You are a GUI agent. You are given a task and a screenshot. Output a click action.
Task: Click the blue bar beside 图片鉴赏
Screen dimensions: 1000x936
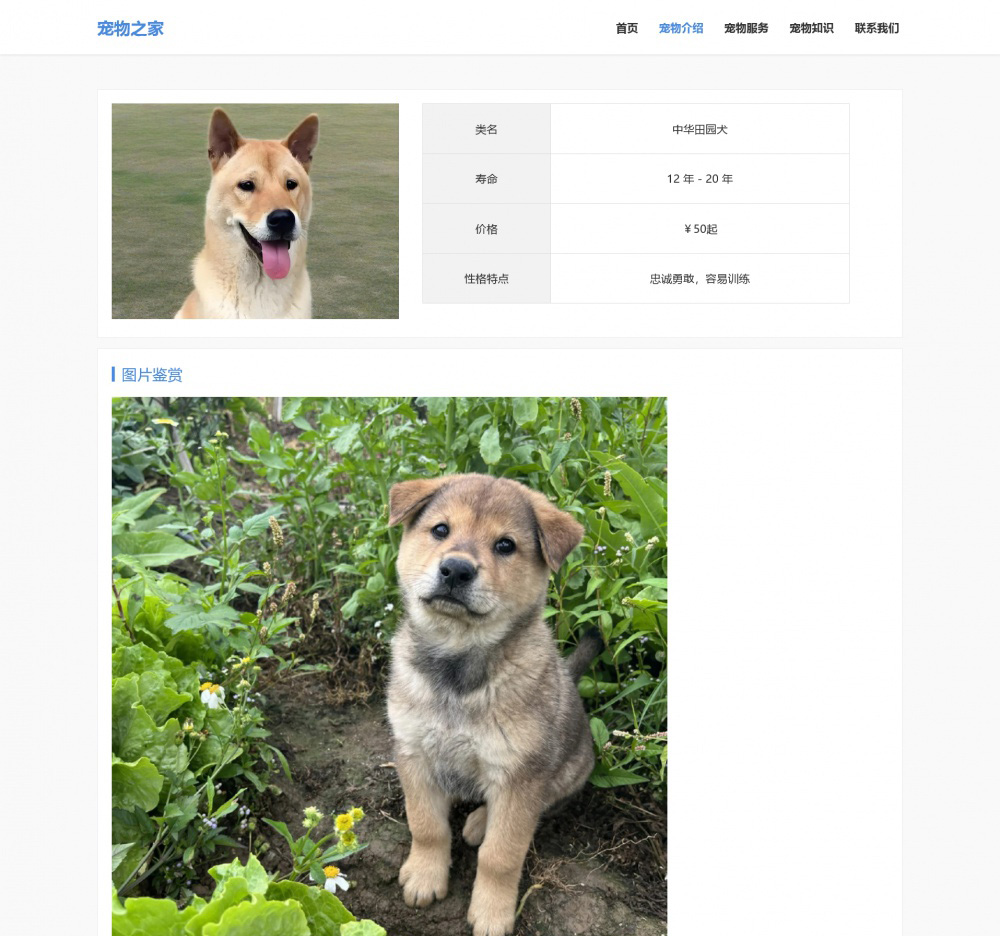coord(113,374)
